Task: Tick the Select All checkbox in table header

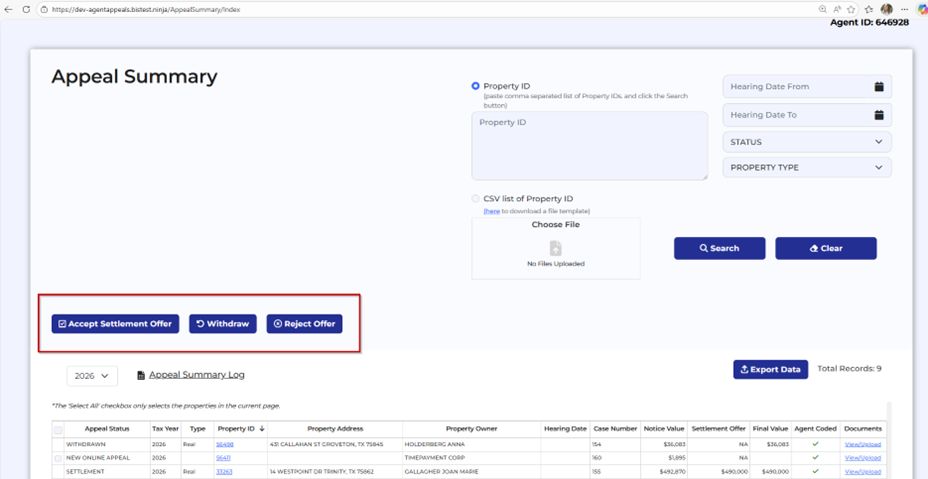Action: 59,429
